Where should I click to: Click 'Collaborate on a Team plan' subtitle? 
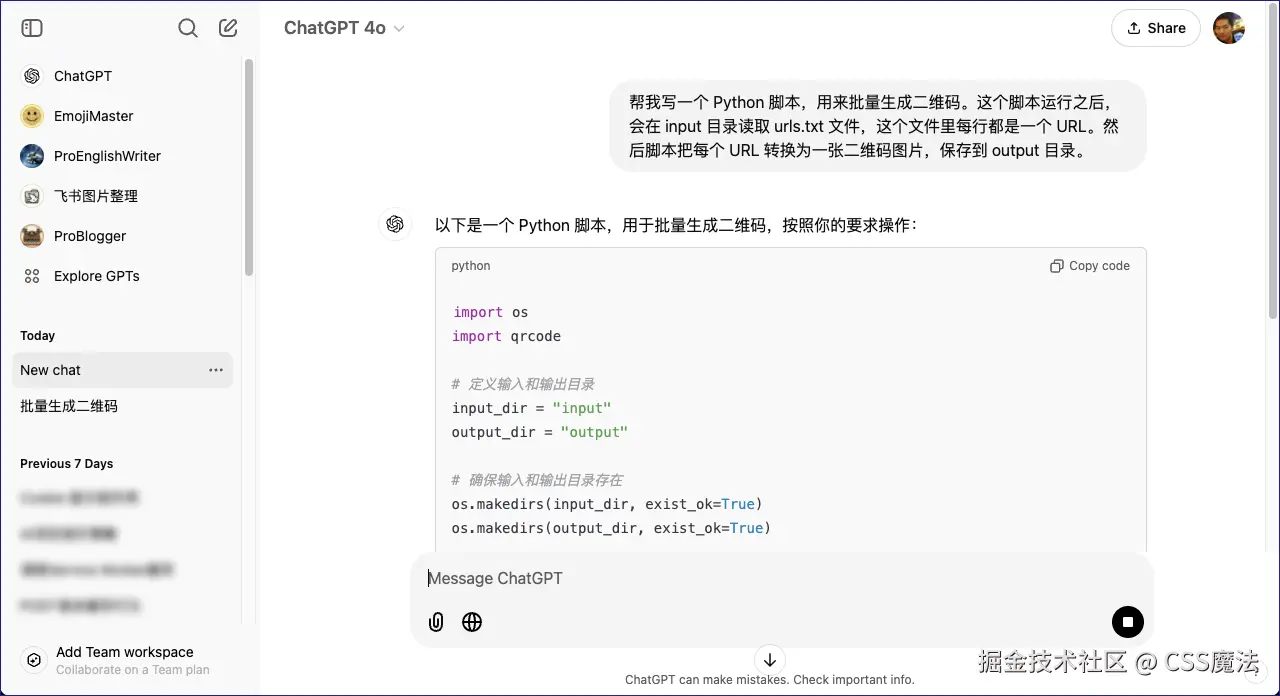pyautogui.click(x=133, y=670)
